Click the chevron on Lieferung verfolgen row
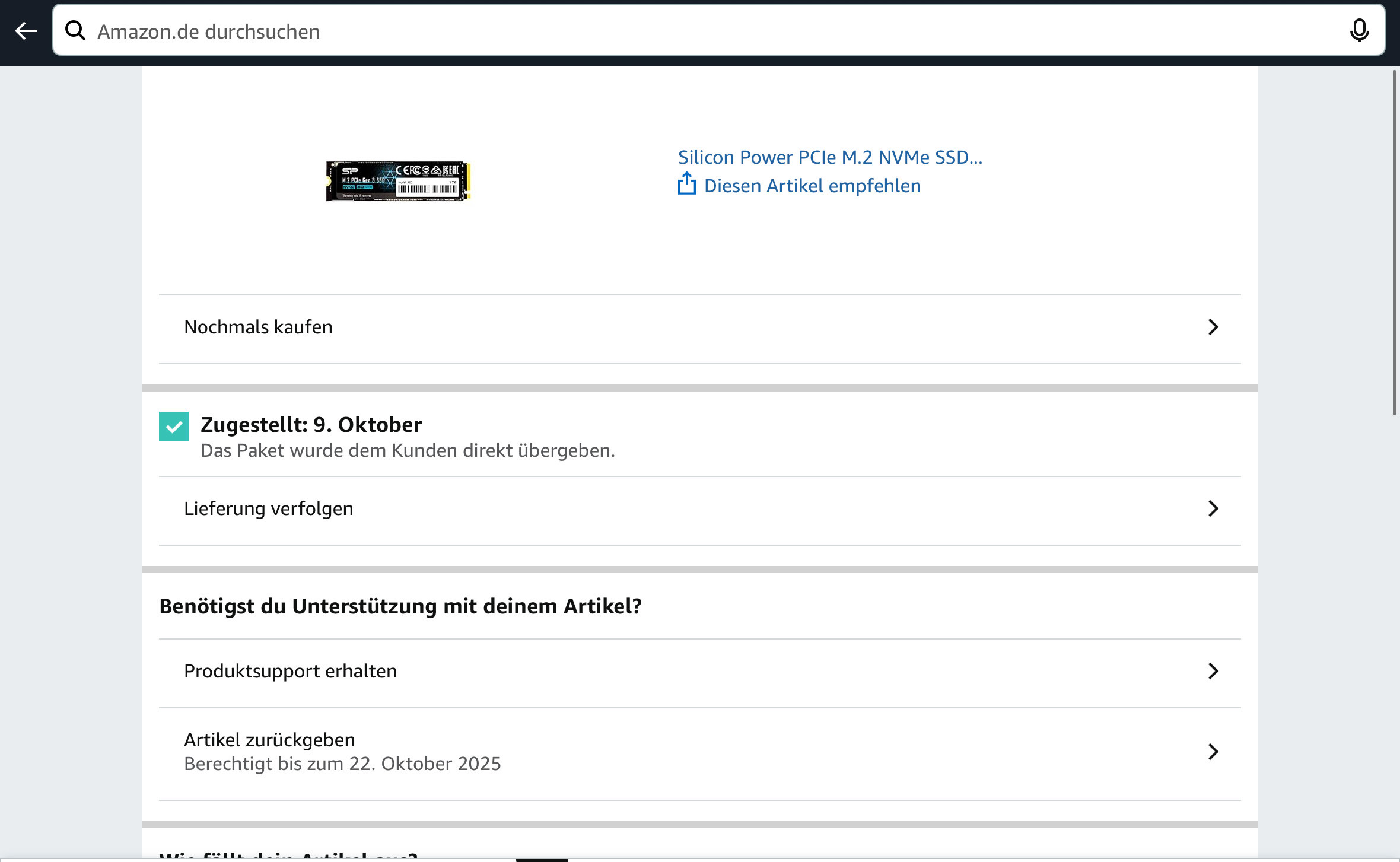The image size is (1400, 862). pyautogui.click(x=1213, y=508)
